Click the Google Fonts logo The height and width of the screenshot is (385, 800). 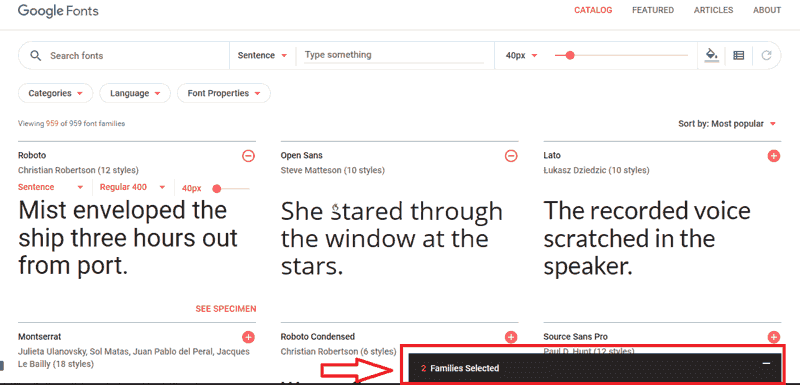pyautogui.click(x=58, y=11)
